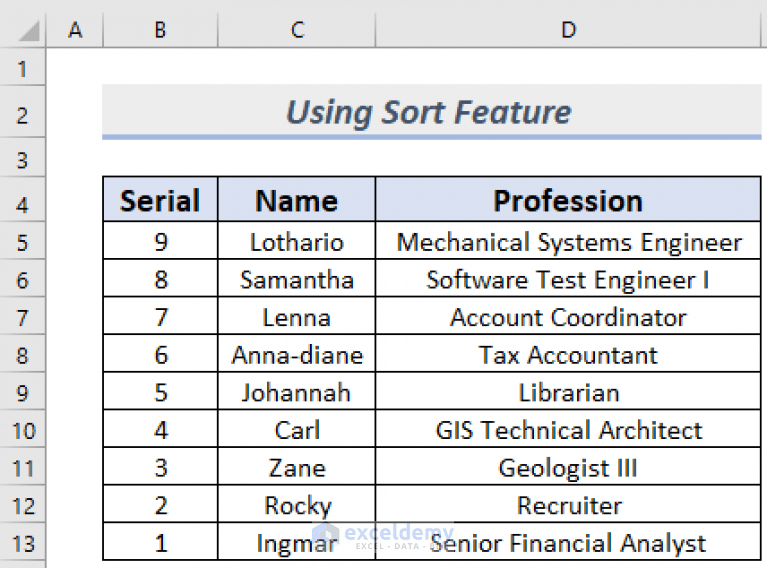Click the cell containing Zane

click(297, 468)
